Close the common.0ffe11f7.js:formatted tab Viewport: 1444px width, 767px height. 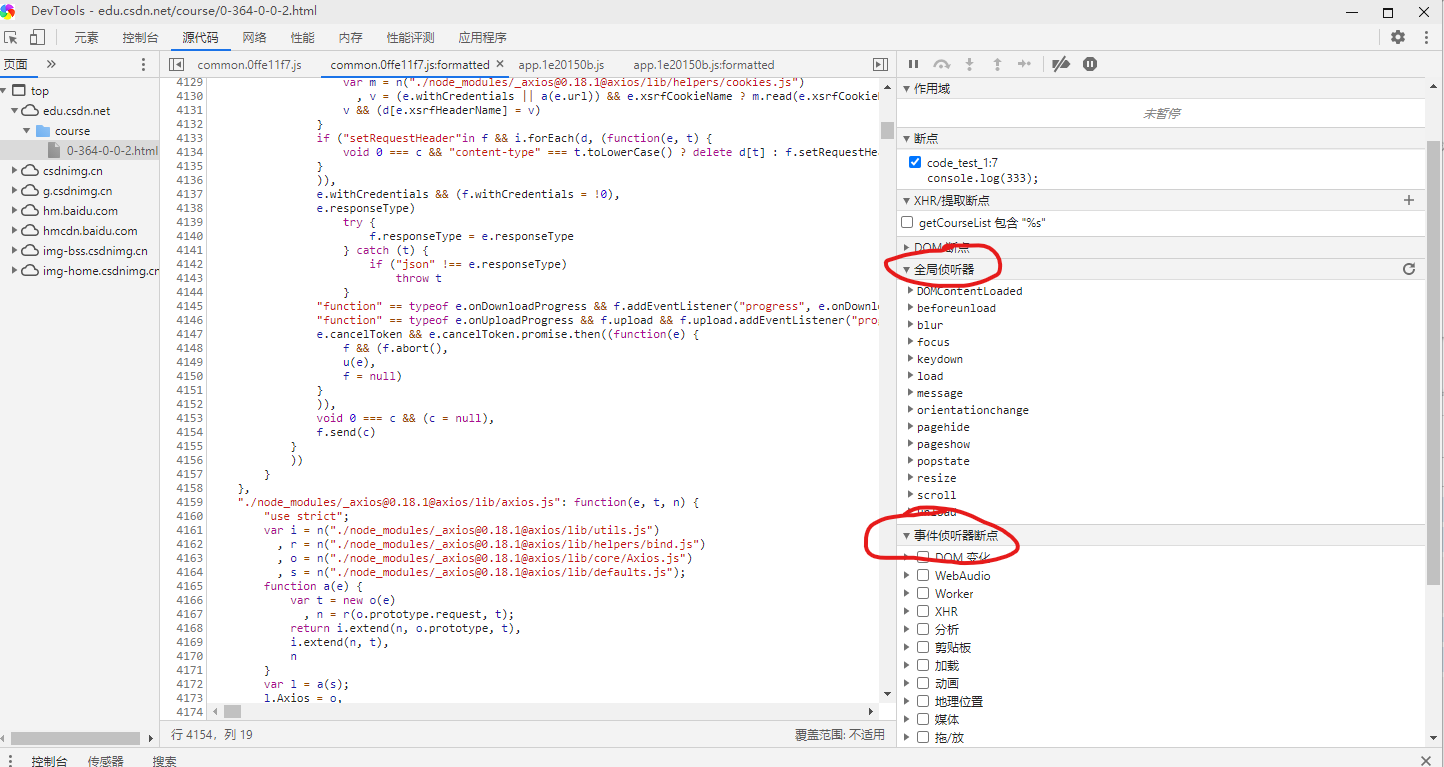click(500, 64)
